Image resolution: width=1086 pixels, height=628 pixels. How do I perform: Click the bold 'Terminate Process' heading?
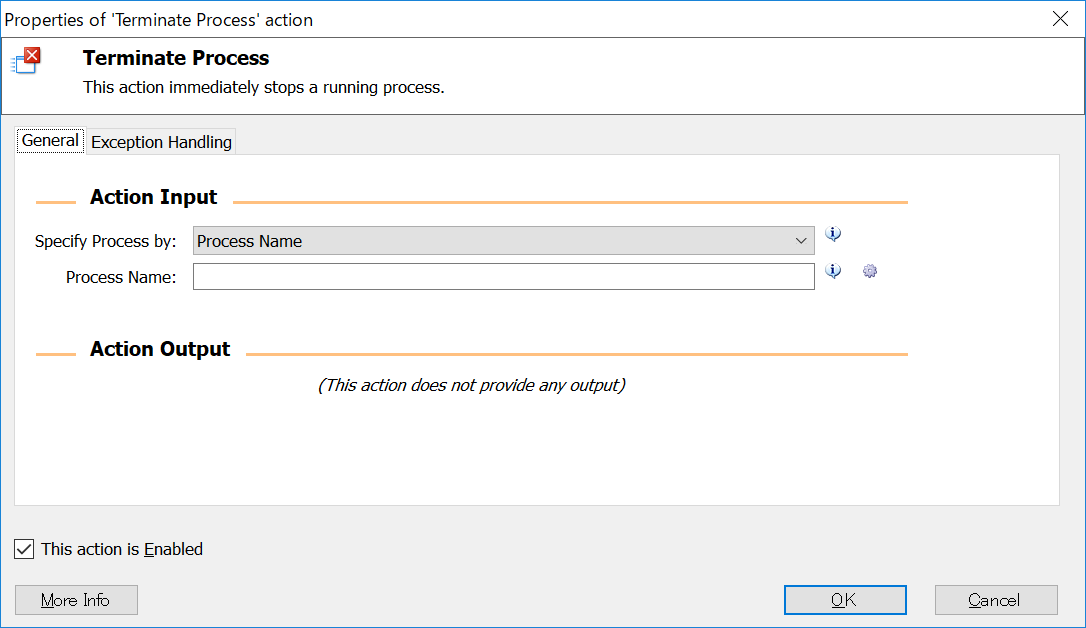(x=176, y=58)
